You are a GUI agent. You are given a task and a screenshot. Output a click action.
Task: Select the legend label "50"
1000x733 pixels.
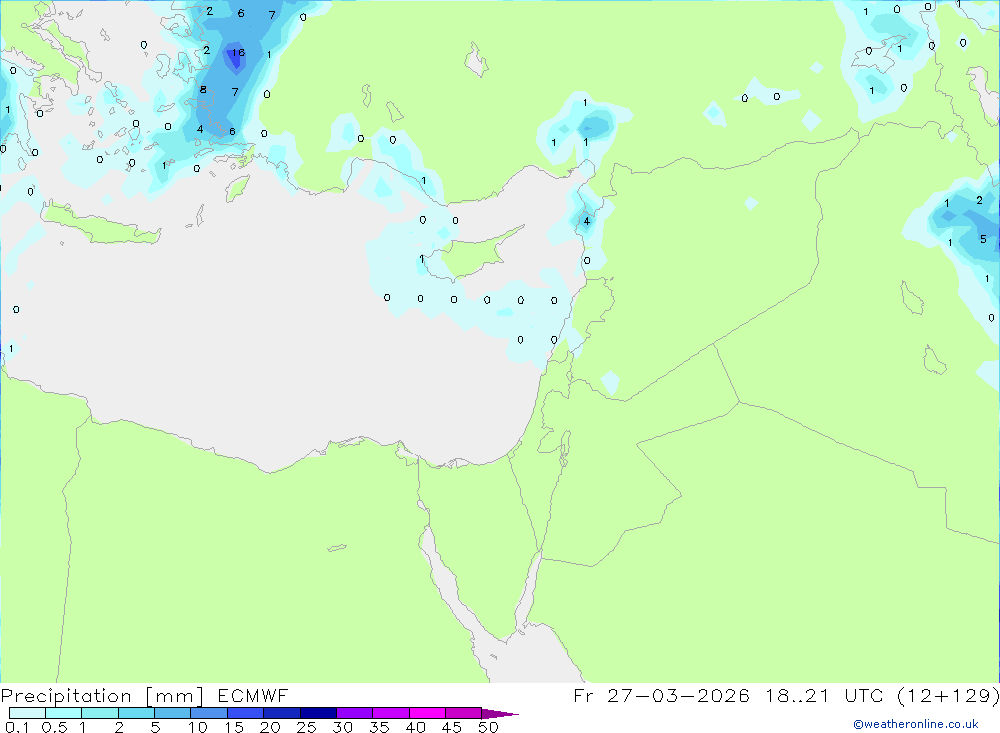[x=488, y=727]
